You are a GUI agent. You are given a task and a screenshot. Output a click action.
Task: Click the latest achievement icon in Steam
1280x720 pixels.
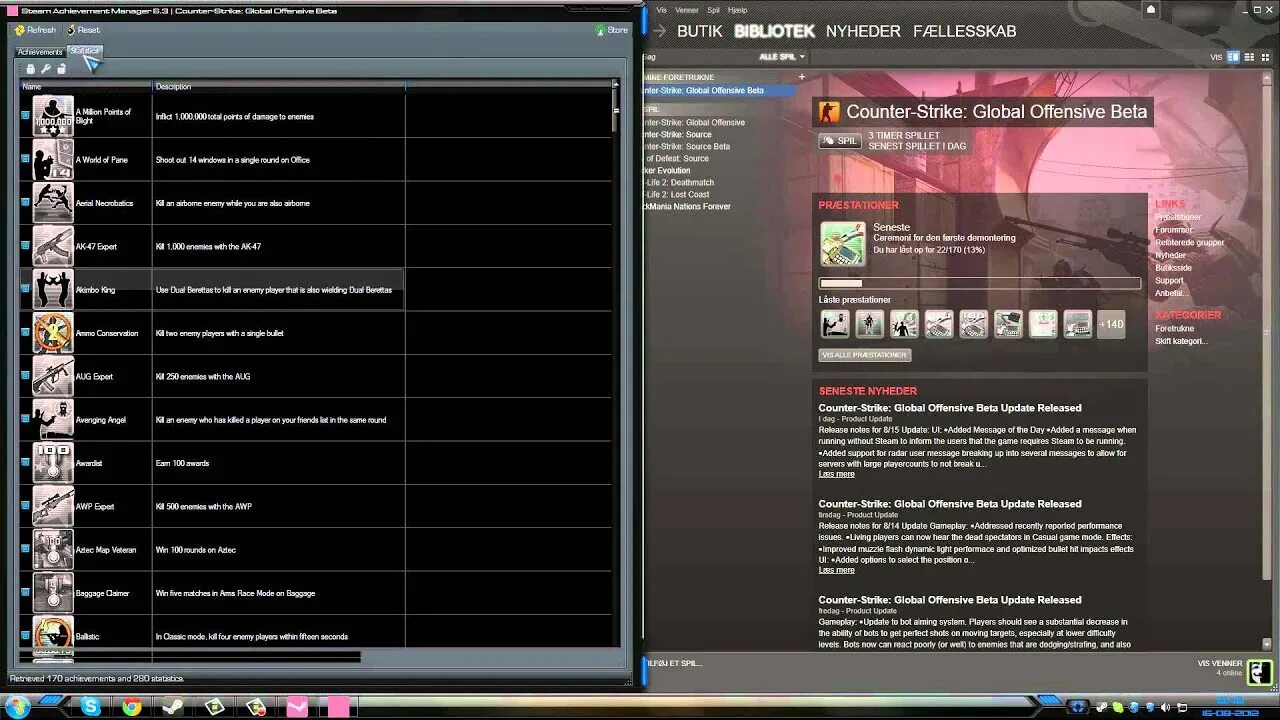coord(843,243)
